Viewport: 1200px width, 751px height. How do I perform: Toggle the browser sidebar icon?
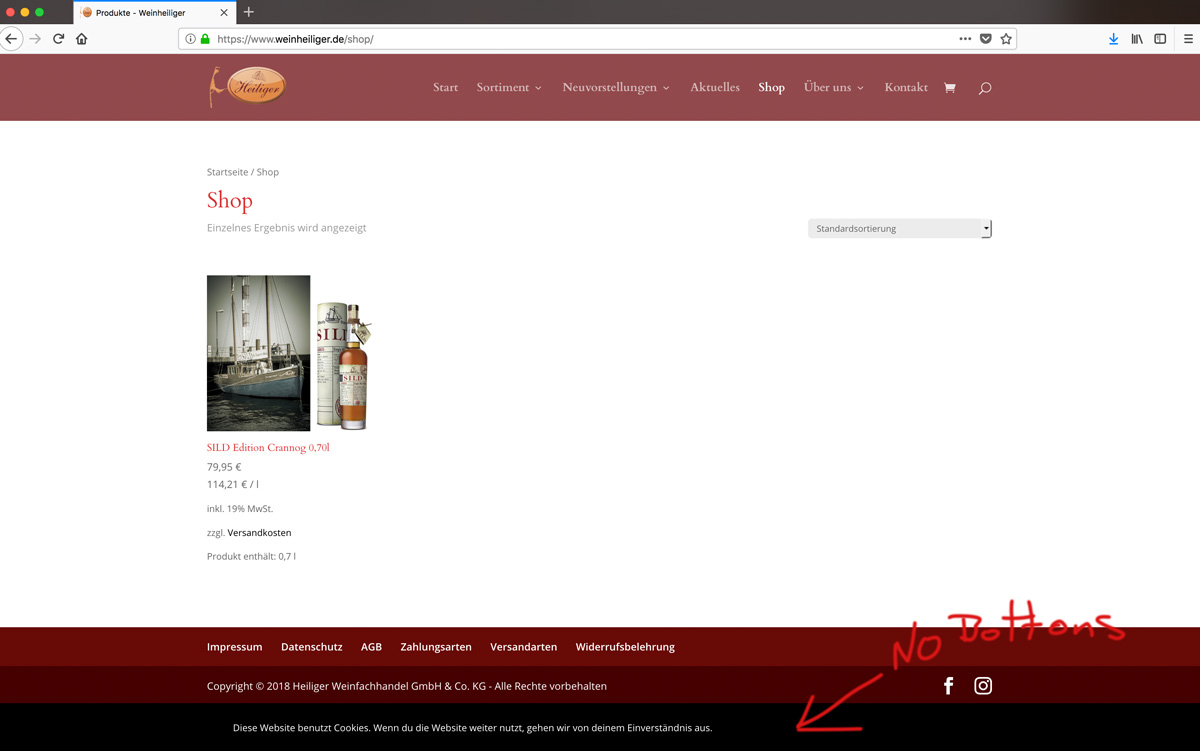tap(1160, 39)
